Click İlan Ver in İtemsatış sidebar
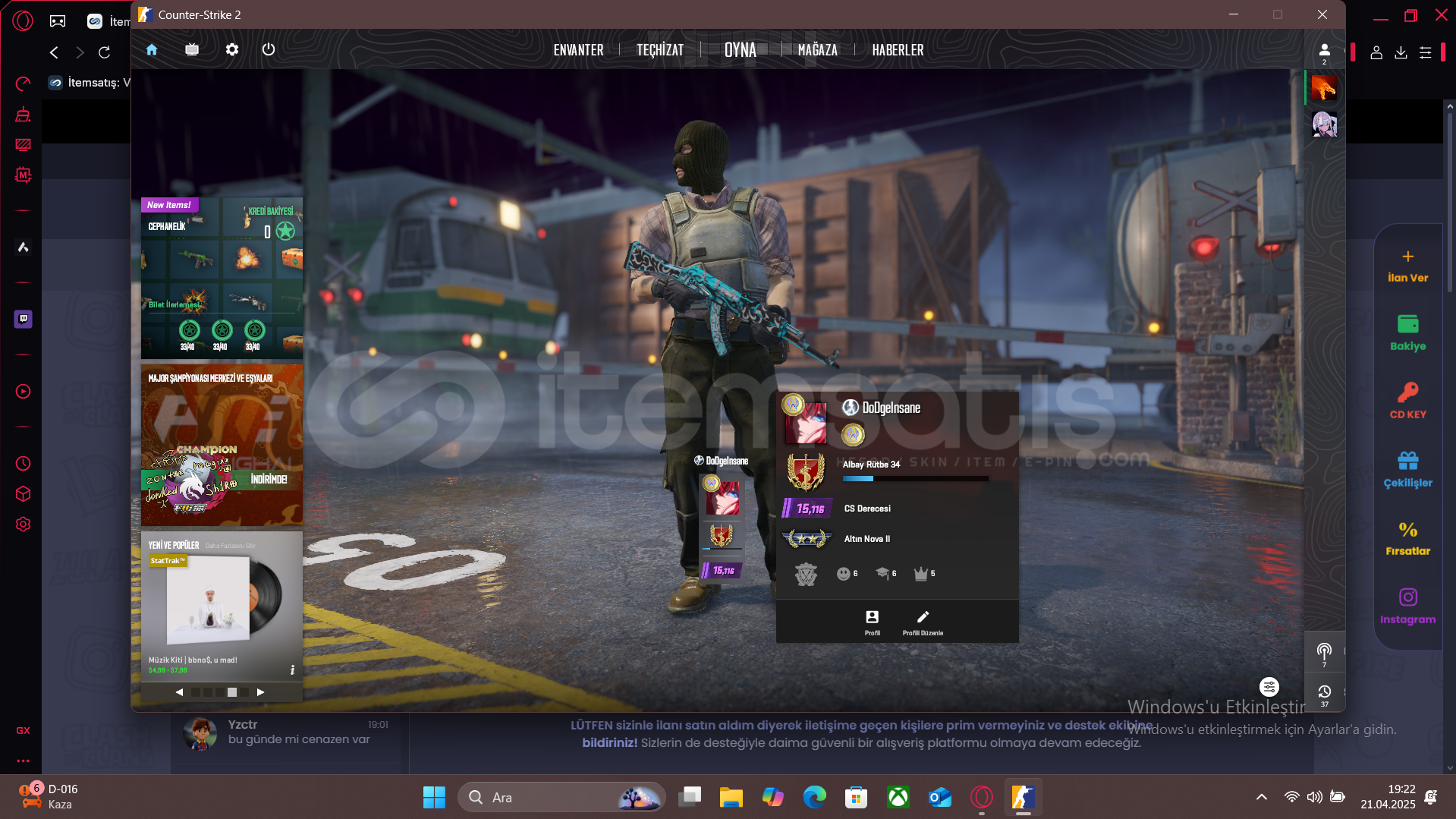This screenshot has width=1456, height=819. [1408, 266]
